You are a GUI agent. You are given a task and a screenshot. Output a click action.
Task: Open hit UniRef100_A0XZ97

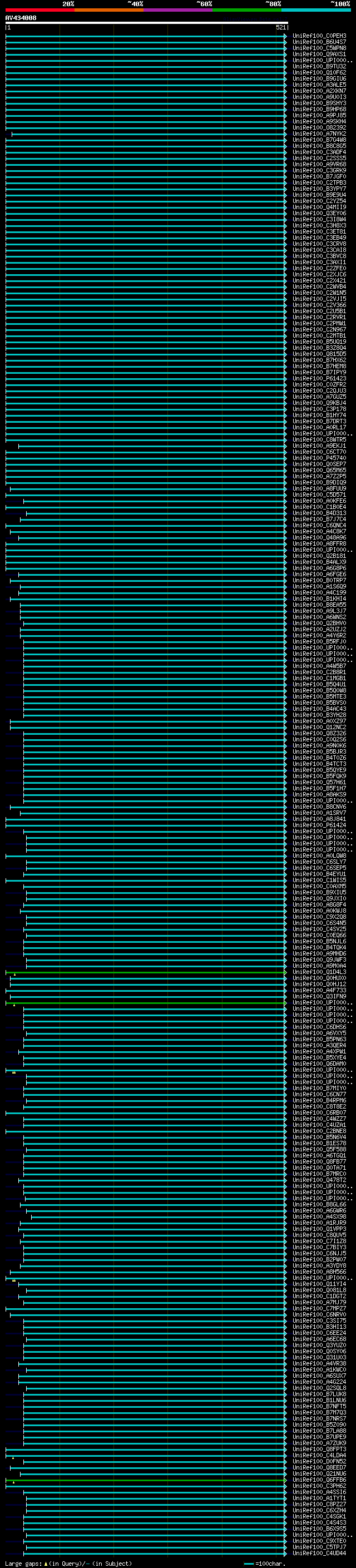pos(319,721)
